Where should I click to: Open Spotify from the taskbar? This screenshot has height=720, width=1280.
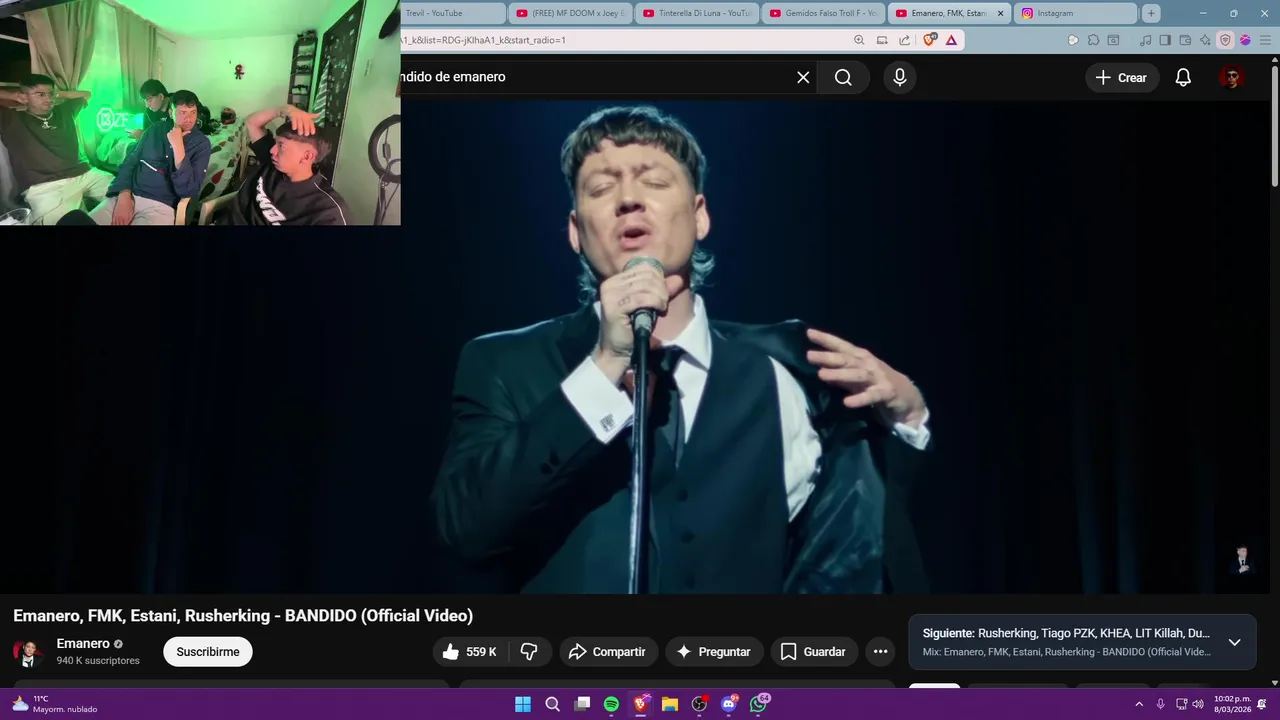coord(611,704)
